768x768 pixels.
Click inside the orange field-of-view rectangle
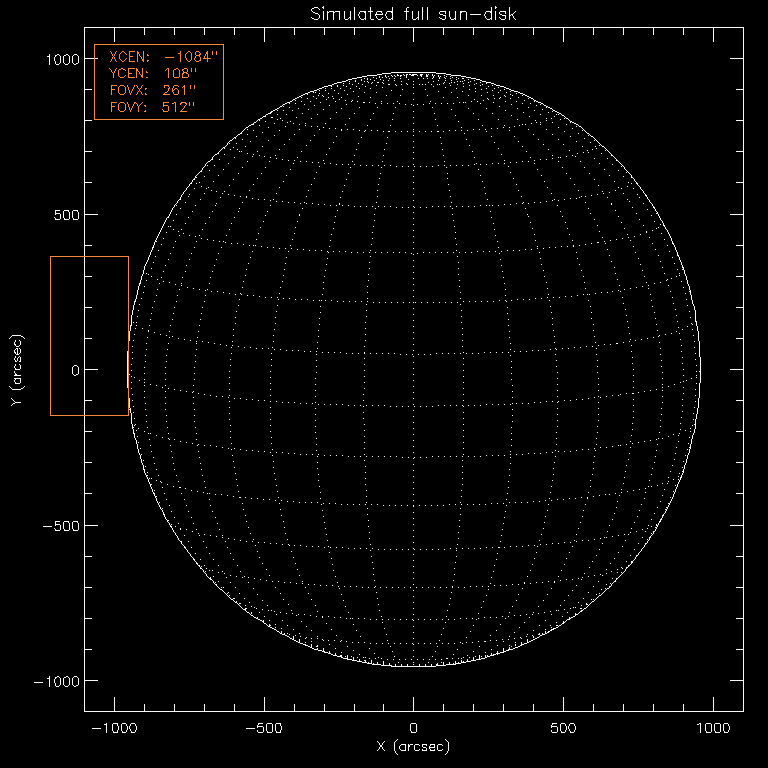click(89, 336)
